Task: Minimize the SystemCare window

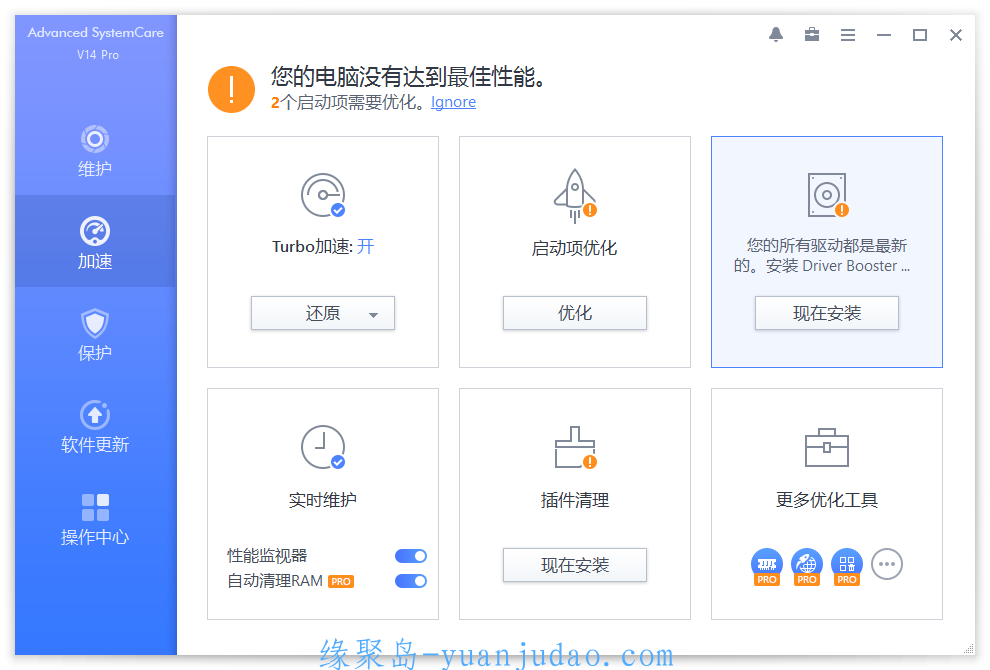Action: coord(884,35)
